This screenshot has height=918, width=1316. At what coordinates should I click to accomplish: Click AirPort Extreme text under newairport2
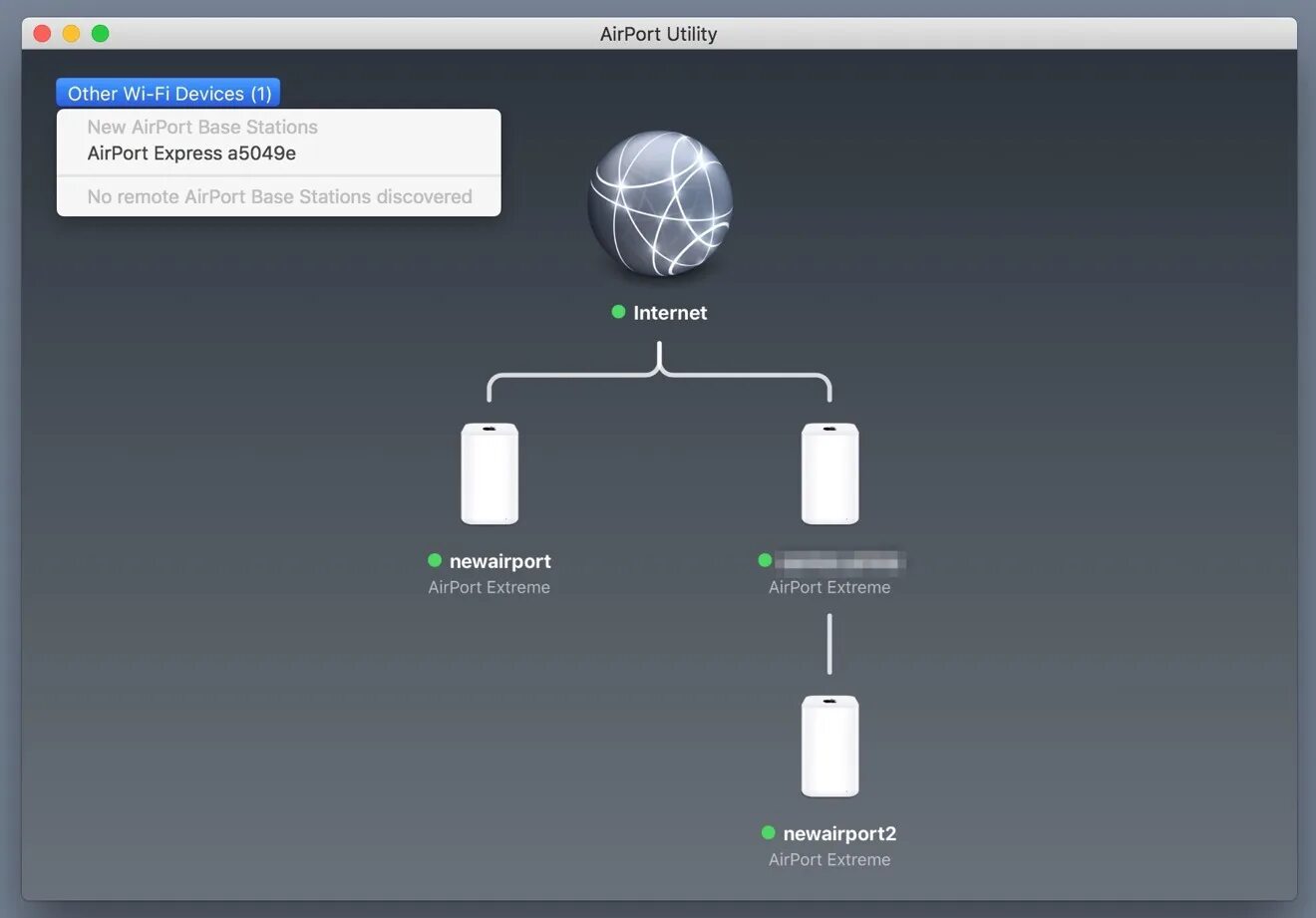pyautogui.click(x=829, y=860)
